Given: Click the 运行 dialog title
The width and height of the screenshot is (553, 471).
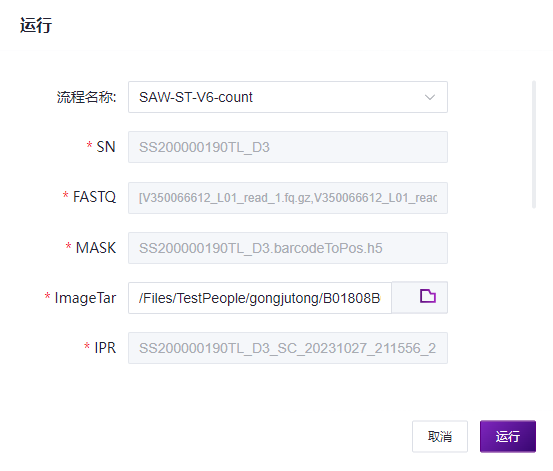Looking at the screenshot, I should (x=36, y=25).
